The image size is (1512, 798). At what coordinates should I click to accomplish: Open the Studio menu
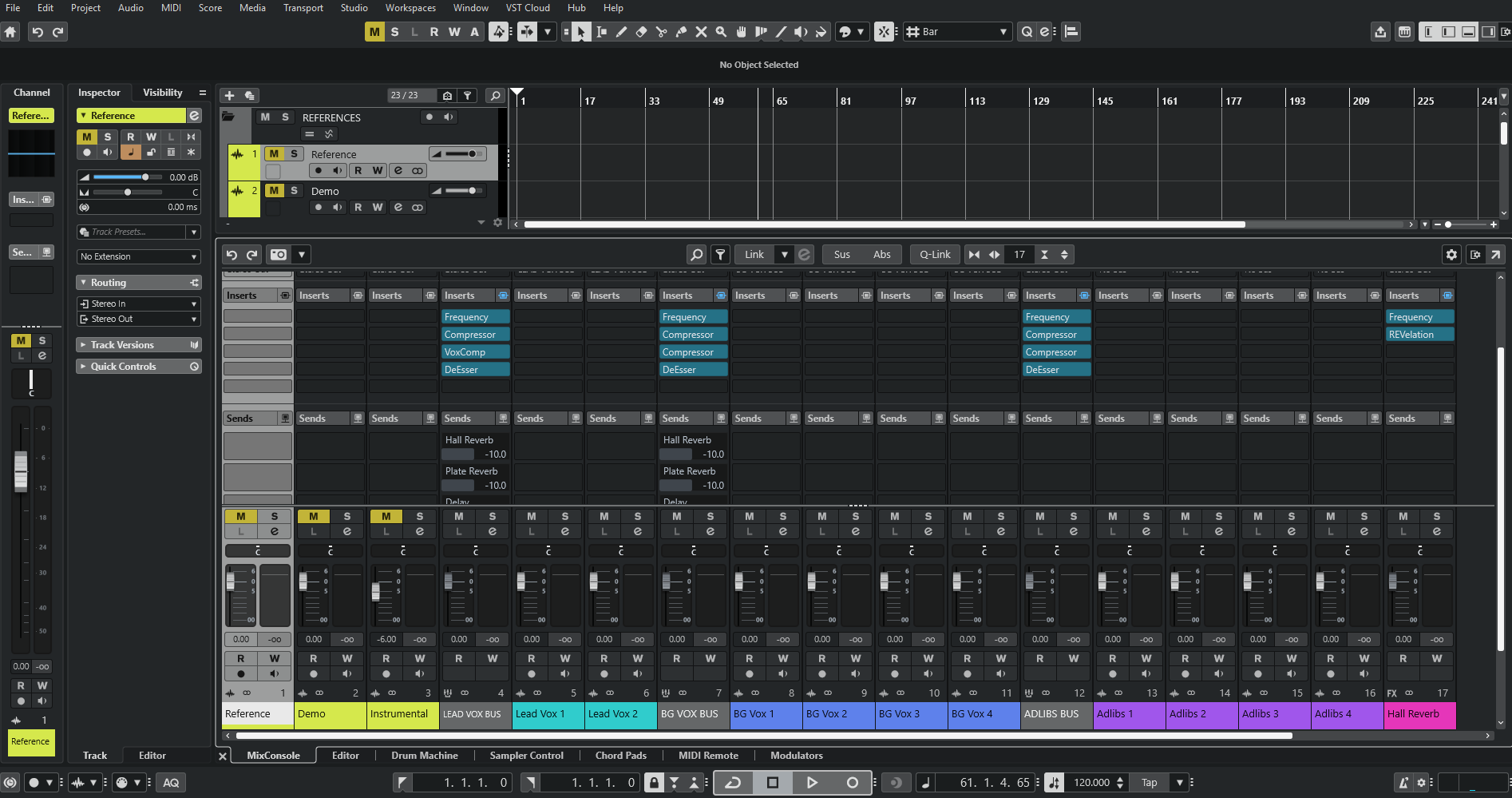[354, 7]
